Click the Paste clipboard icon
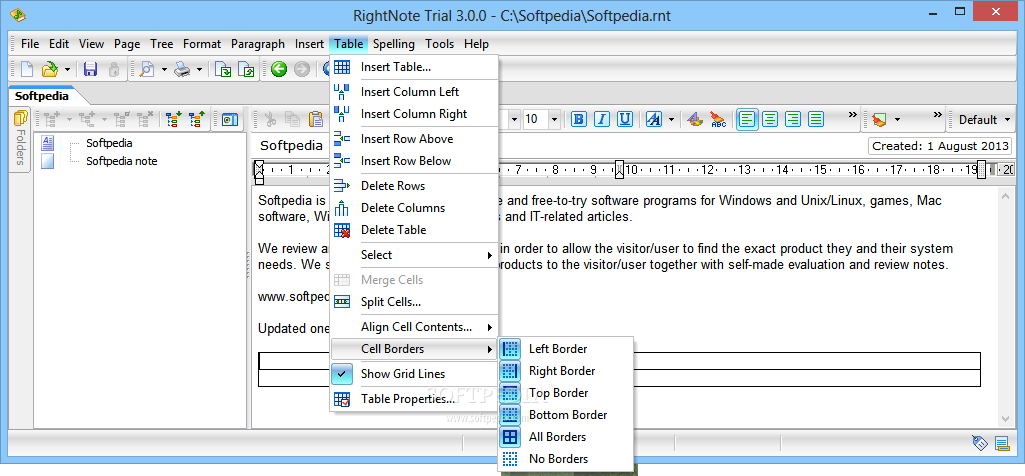This screenshot has height=476, width=1025. point(316,119)
